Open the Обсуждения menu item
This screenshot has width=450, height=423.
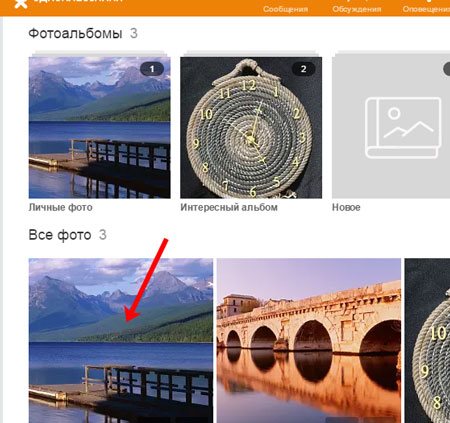point(357,9)
